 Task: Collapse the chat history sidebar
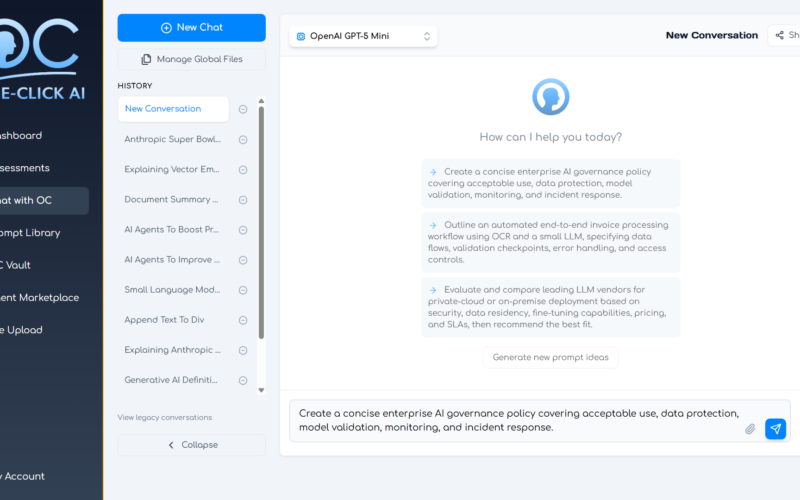point(192,445)
